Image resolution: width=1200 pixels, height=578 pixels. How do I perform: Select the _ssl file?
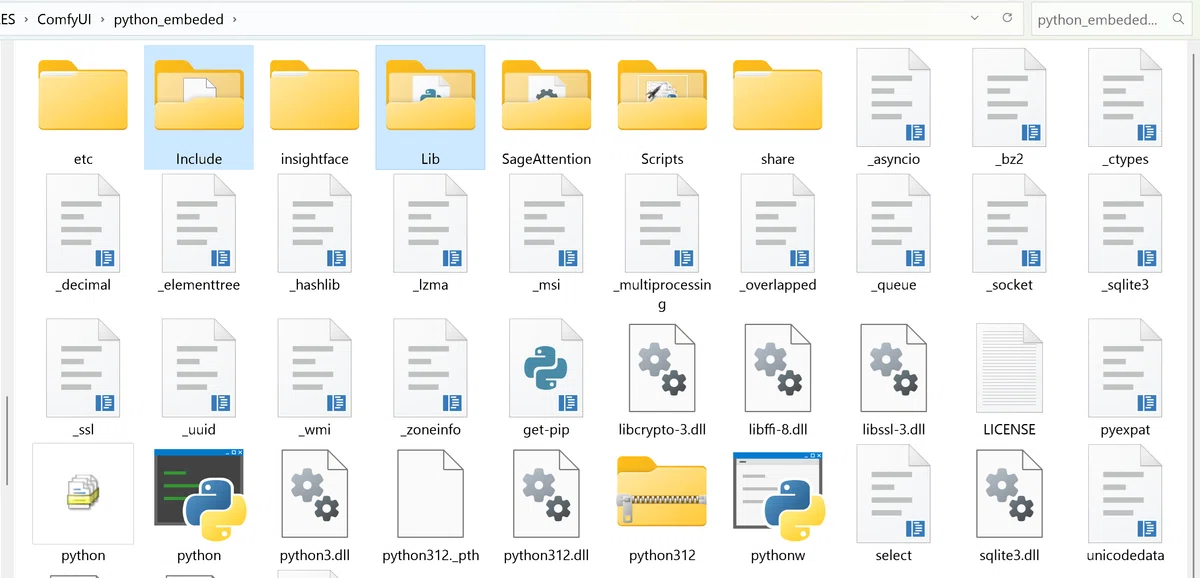tap(83, 378)
